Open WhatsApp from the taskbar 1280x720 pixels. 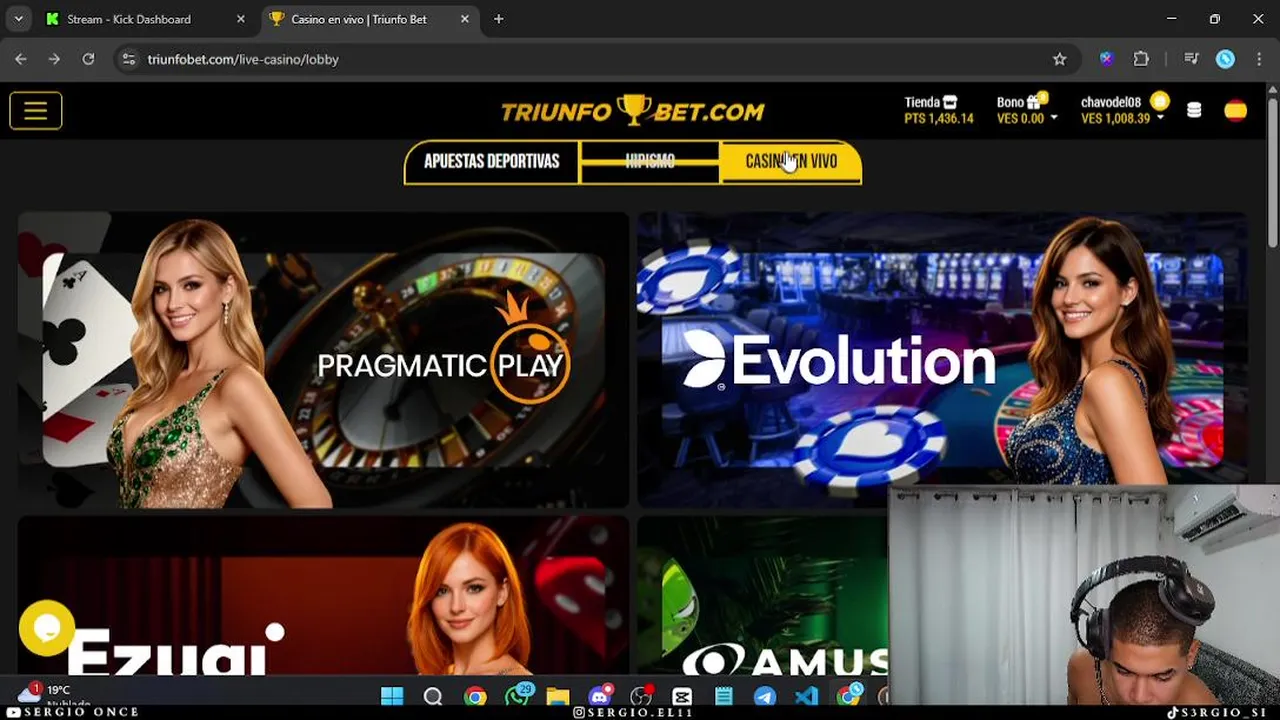coord(517,696)
